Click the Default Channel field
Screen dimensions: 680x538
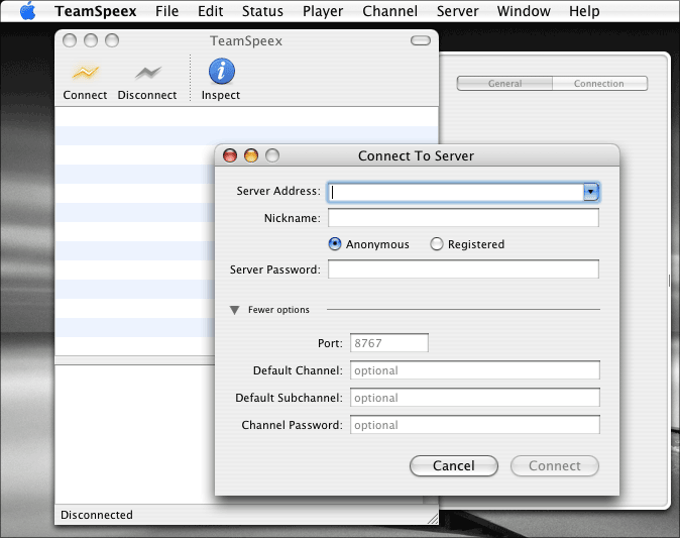[475, 370]
